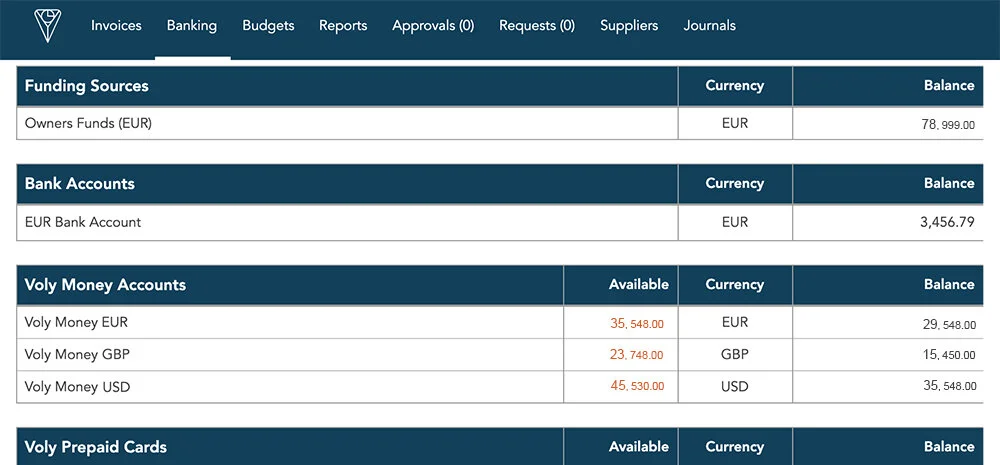Click Voly Money GBP balance 15,450.00
The width and height of the screenshot is (1000, 465).
pos(948,355)
